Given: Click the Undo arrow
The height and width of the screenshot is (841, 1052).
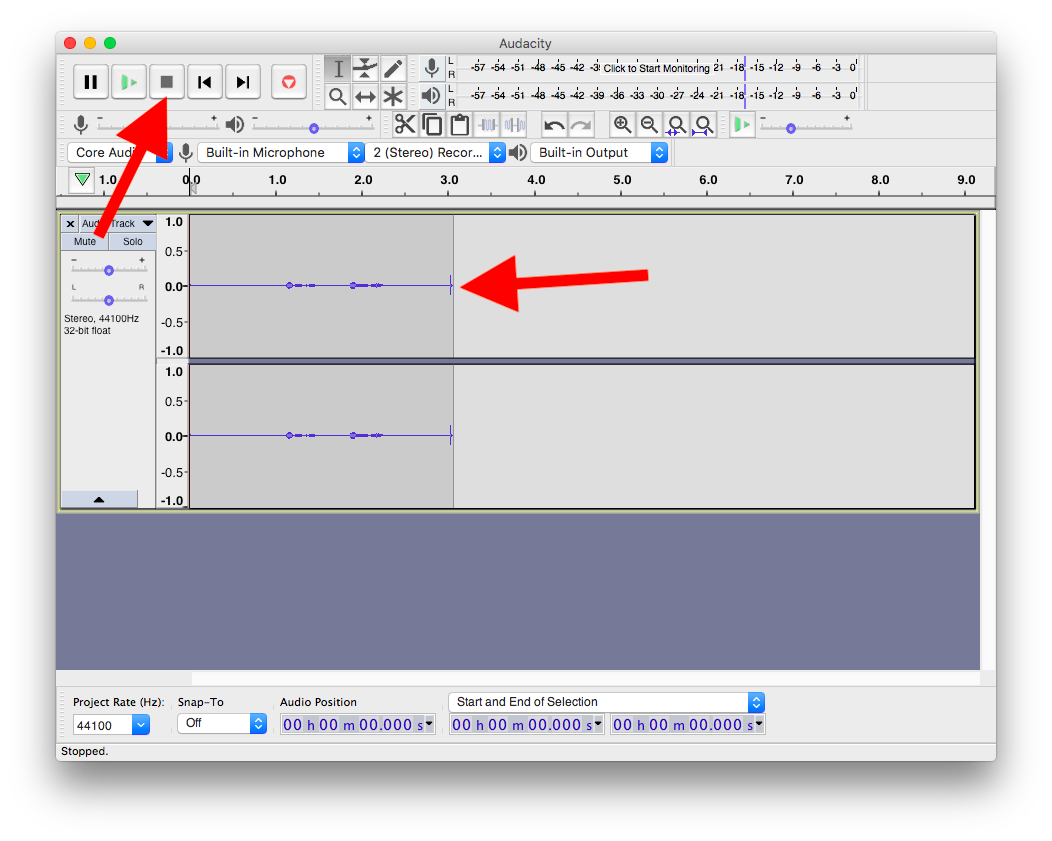Looking at the screenshot, I should tap(554, 125).
